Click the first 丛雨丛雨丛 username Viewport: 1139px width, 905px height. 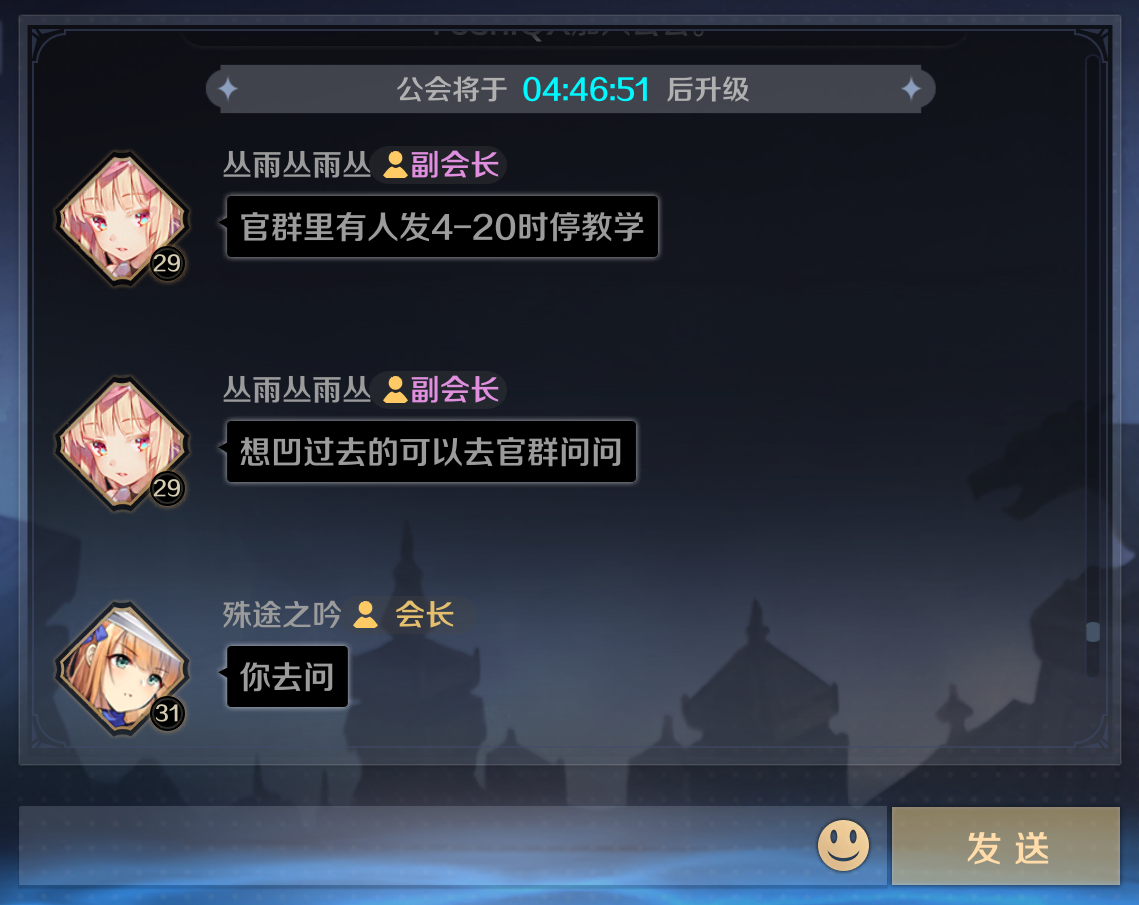pyautogui.click(x=296, y=165)
